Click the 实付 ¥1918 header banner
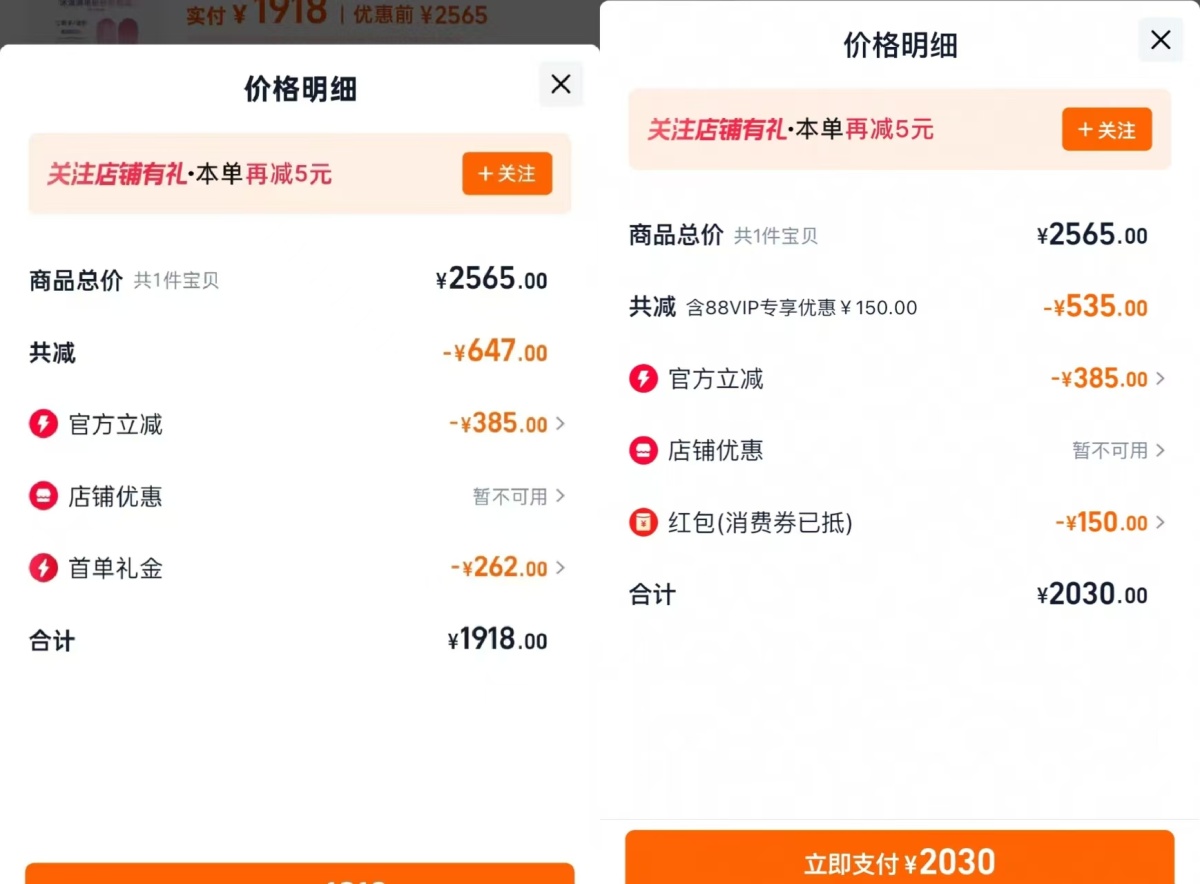1200x884 pixels. click(x=336, y=15)
